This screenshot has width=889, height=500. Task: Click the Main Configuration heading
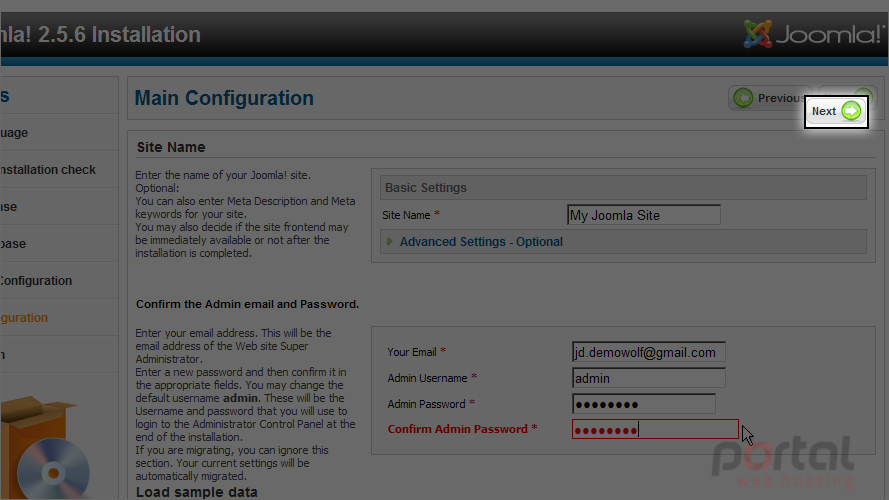coord(224,98)
